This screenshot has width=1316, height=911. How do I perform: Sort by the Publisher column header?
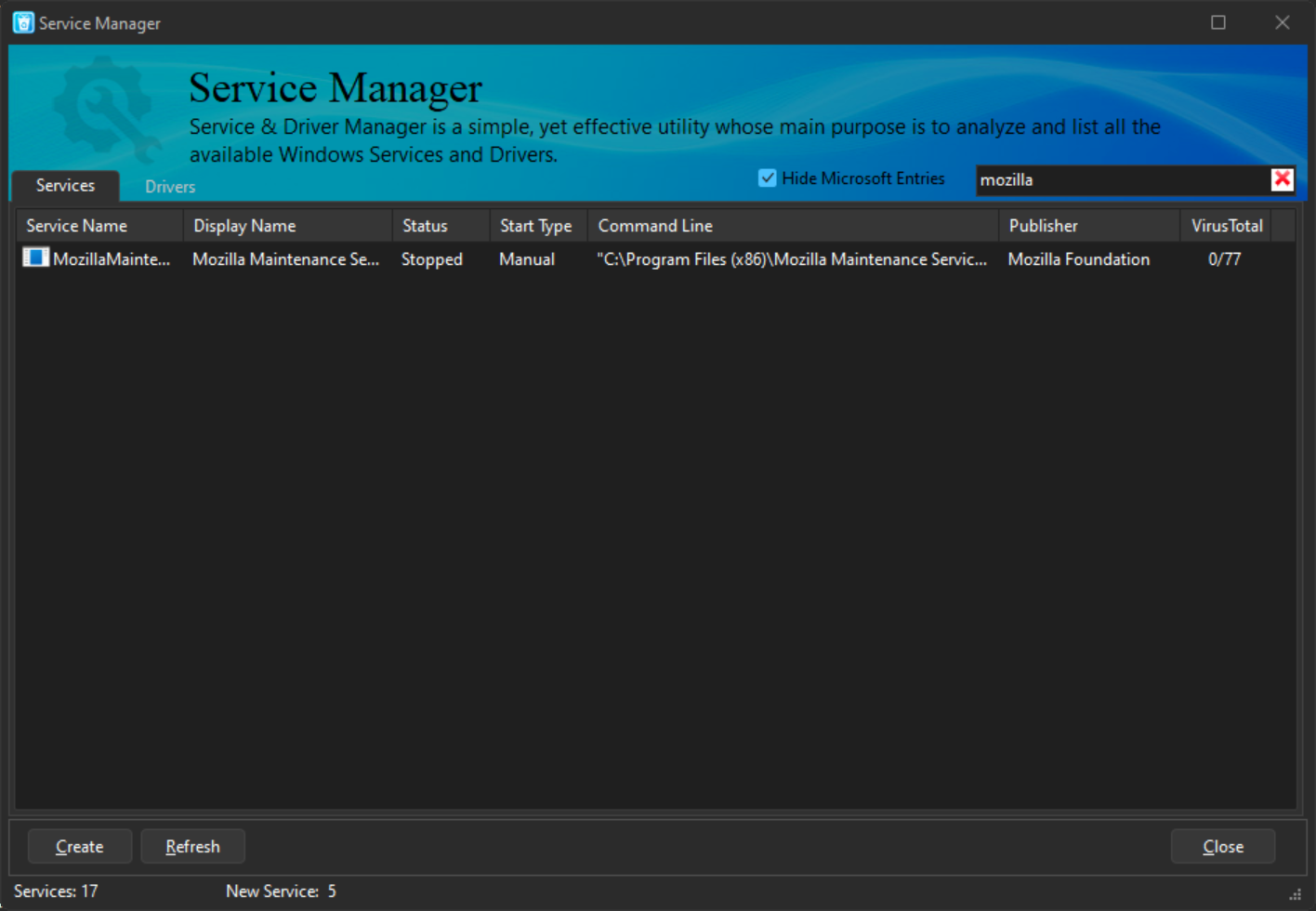coord(1089,226)
